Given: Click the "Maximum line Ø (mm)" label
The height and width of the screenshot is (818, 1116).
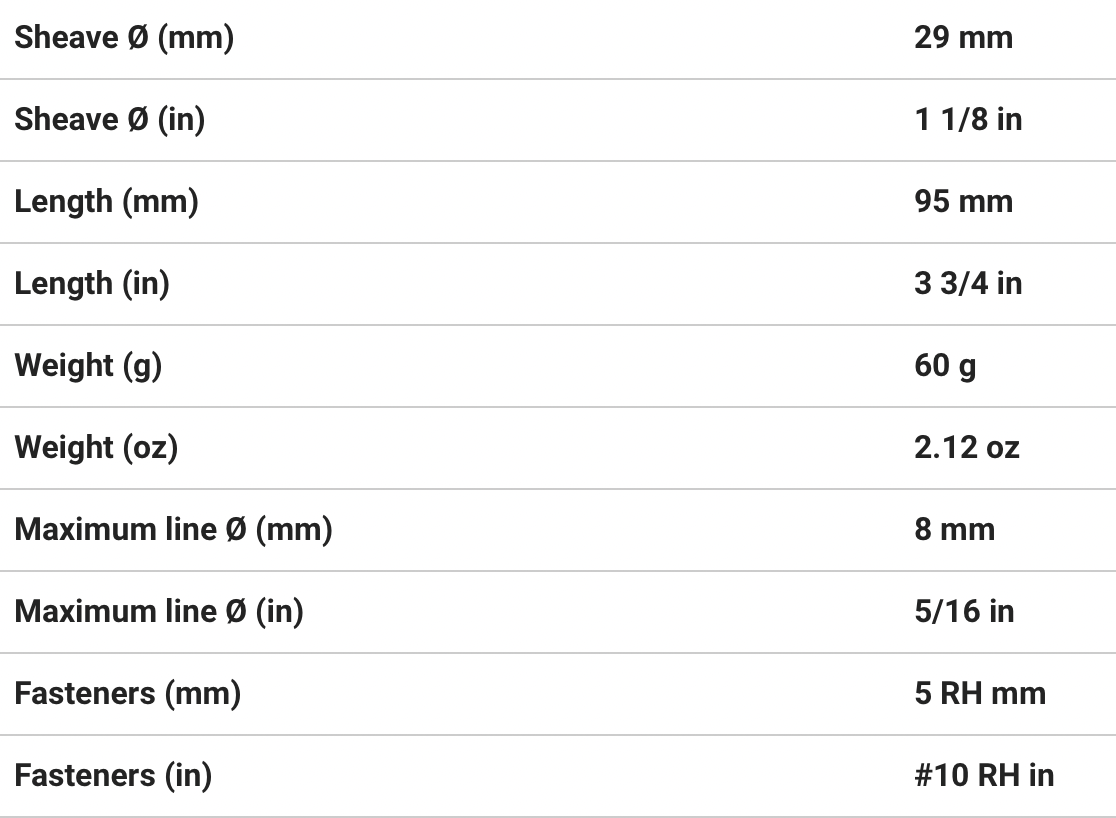Looking at the screenshot, I should coord(173,530).
